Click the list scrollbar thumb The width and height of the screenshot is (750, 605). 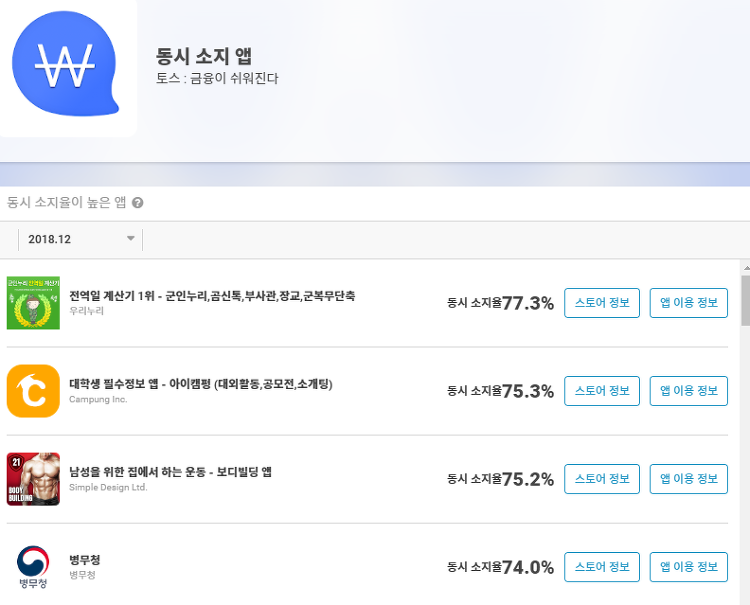(x=745, y=301)
